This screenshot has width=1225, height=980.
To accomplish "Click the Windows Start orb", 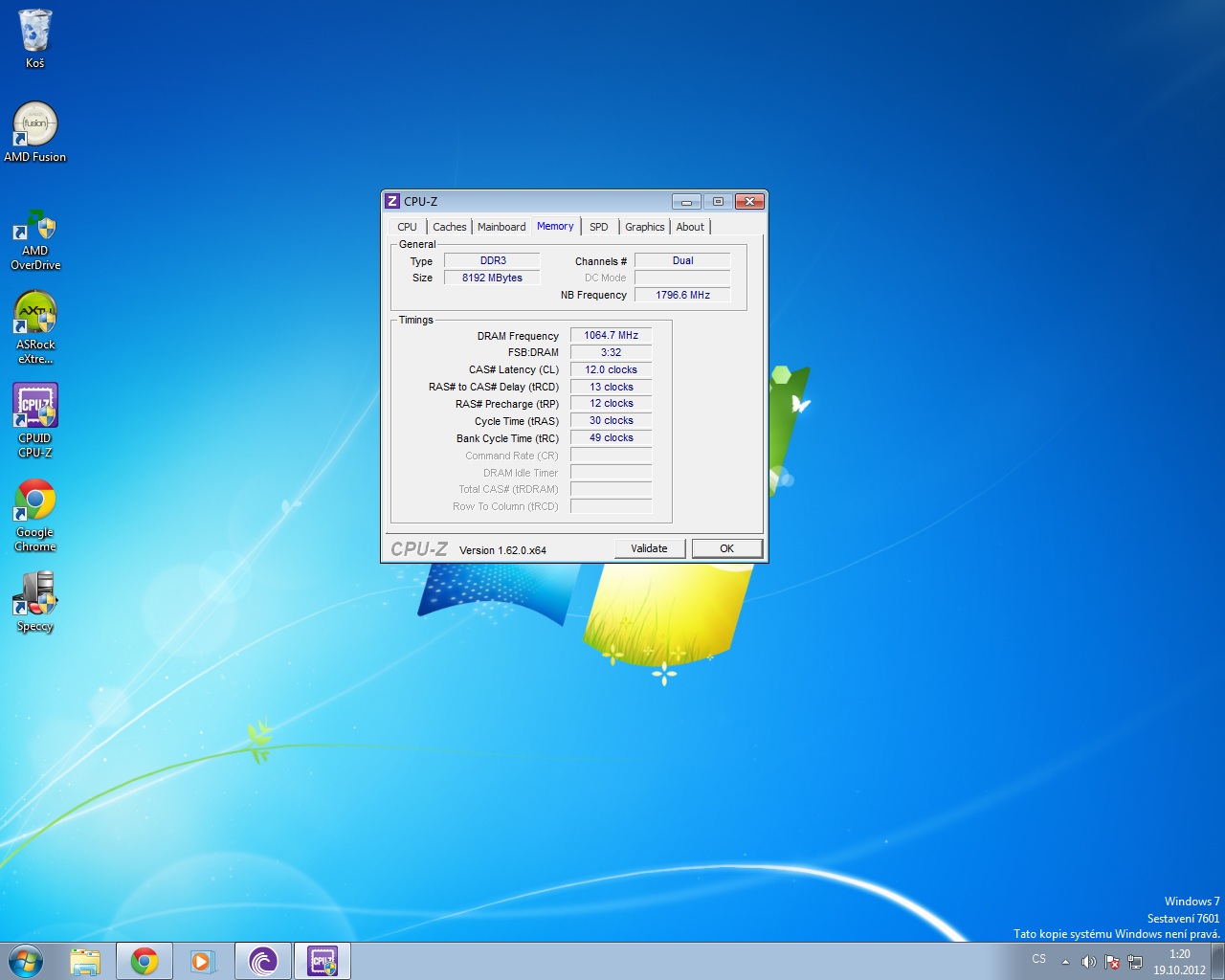I will pos(26,961).
